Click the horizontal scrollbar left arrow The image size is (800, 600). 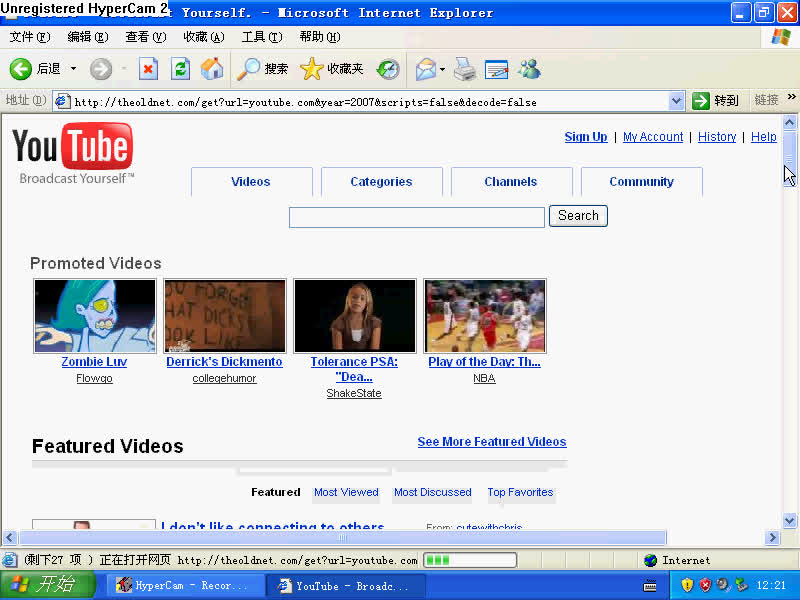pos(10,537)
